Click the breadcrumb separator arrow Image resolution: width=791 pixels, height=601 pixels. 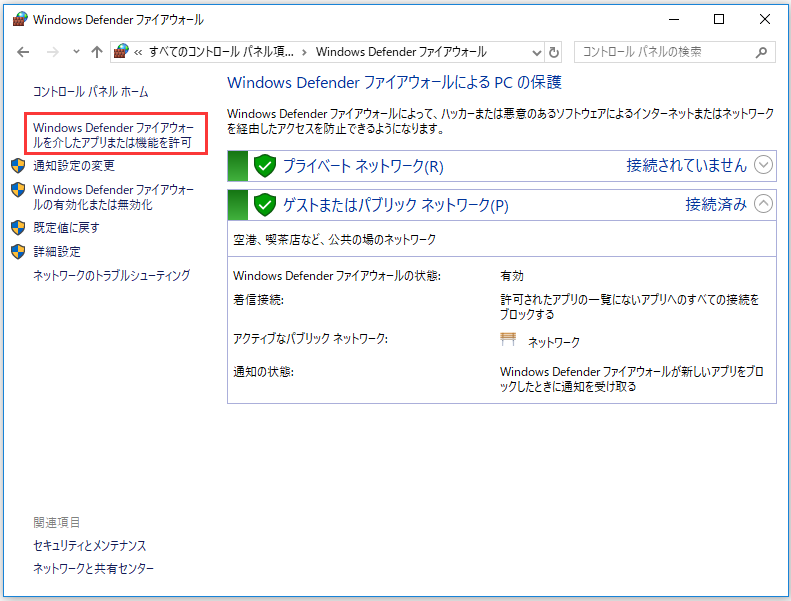304,52
